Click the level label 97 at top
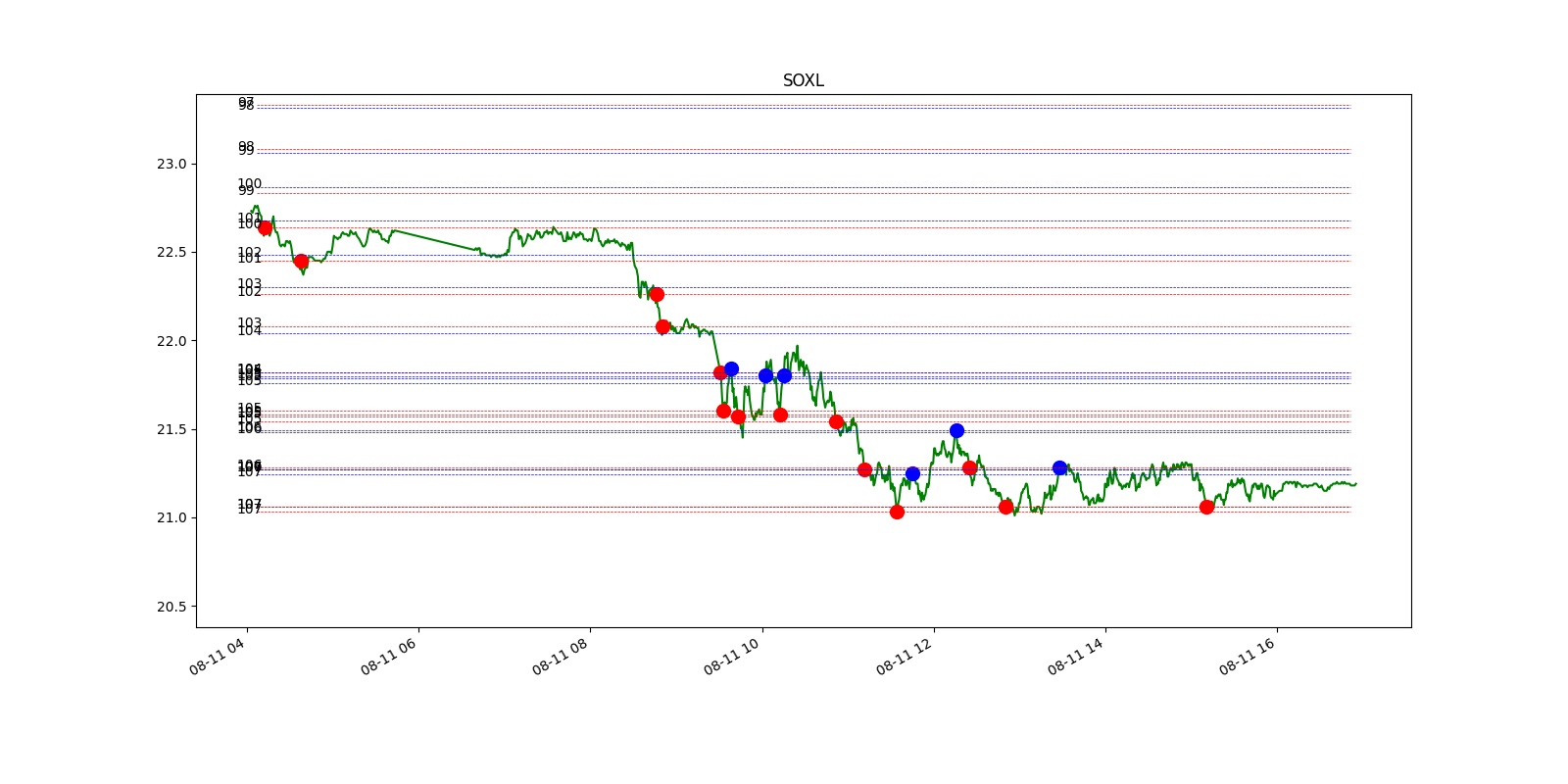 [x=246, y=101]
